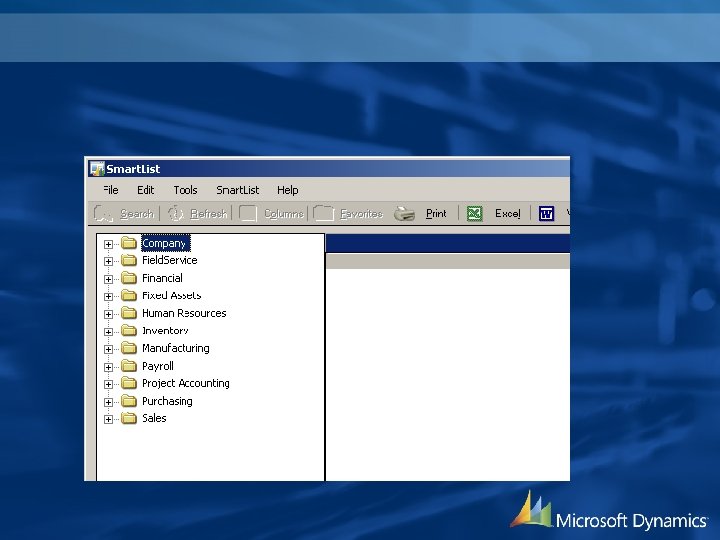
Task: Select the Company tree label
Action: coord(166,243)
